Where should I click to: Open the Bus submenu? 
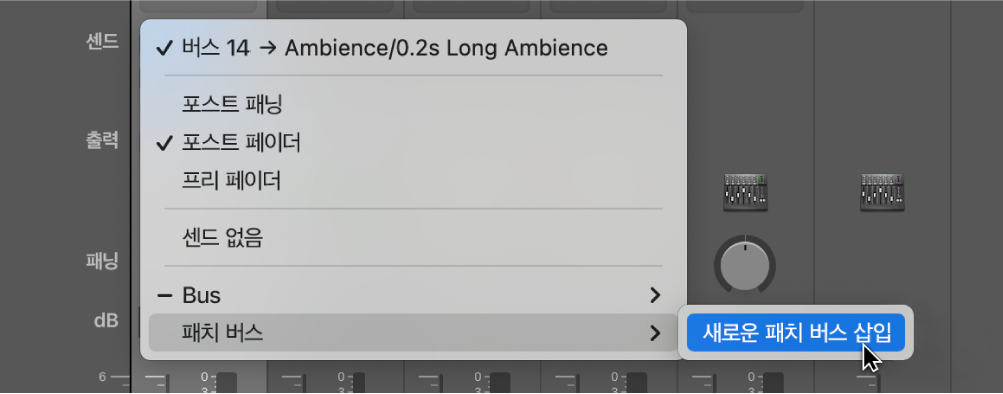413,296
